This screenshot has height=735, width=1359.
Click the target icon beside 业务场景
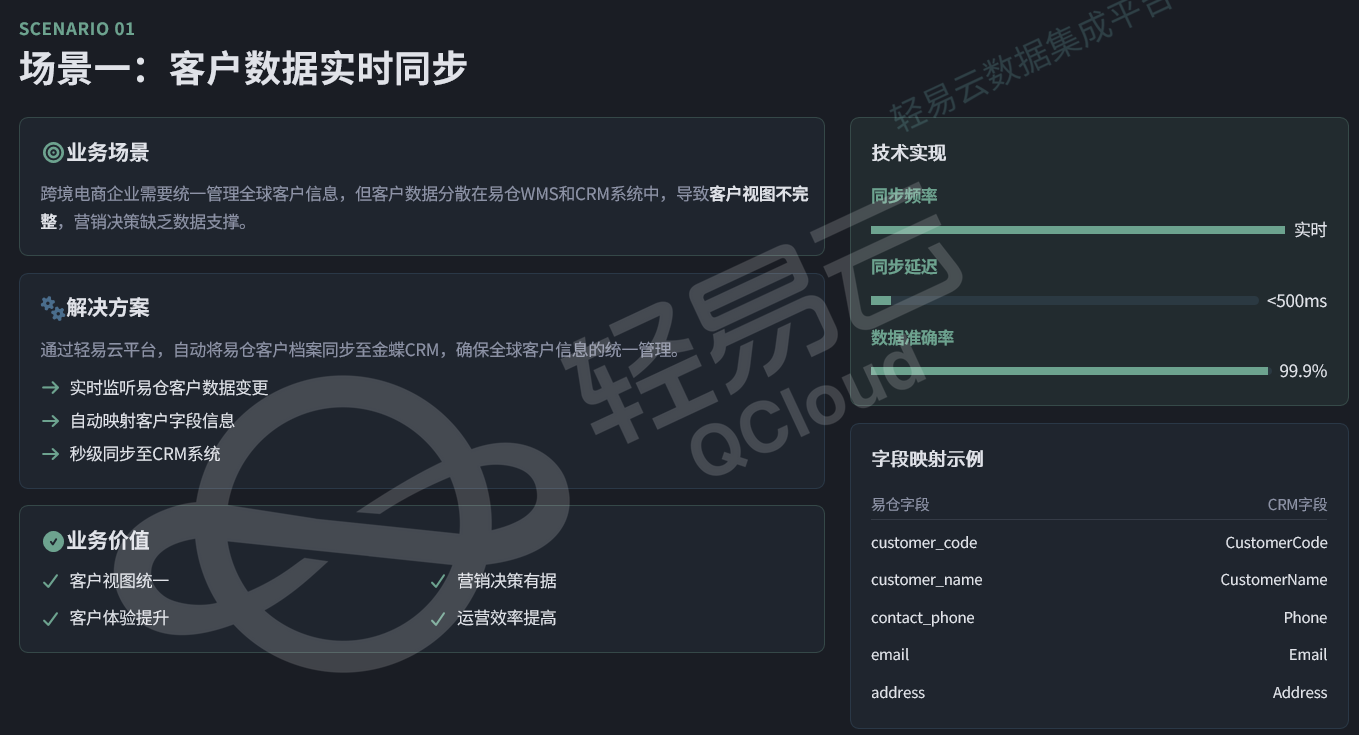(x=53, y=153)
